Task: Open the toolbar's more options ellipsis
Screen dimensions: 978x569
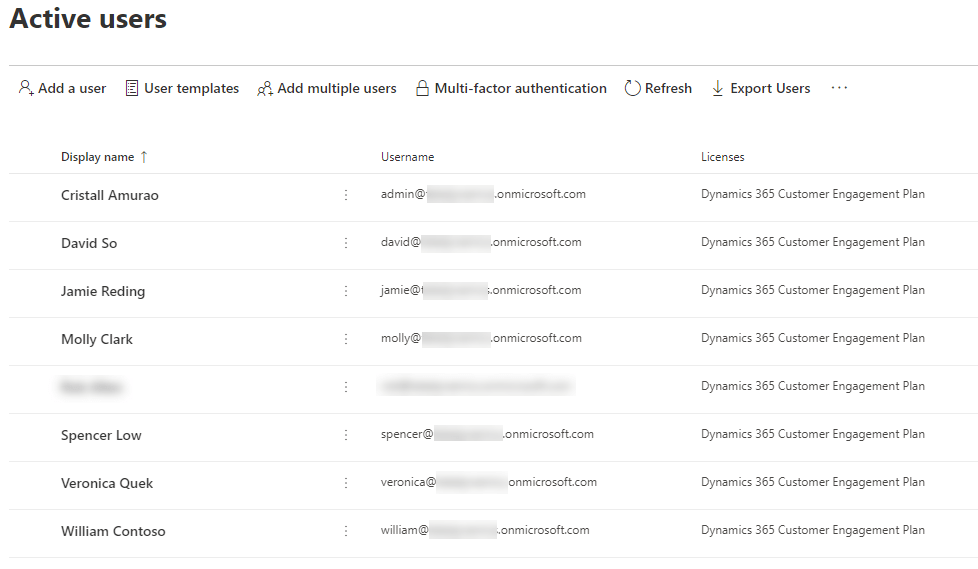Action: [839, 88]
